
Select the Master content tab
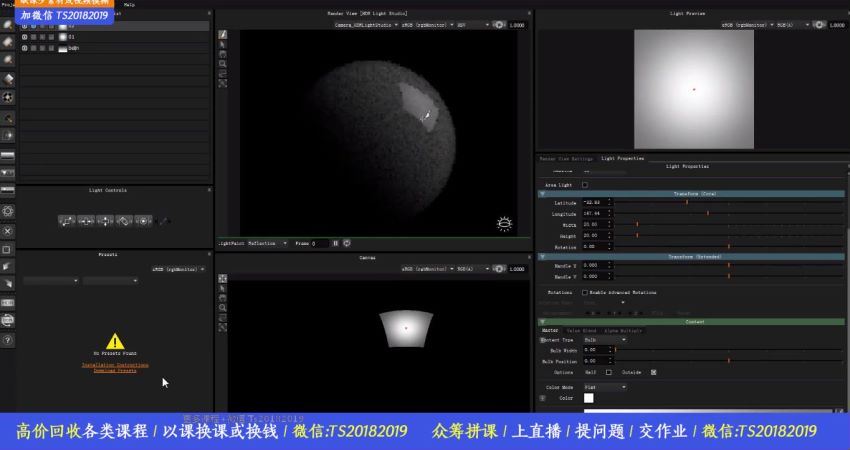click(550, 330)
